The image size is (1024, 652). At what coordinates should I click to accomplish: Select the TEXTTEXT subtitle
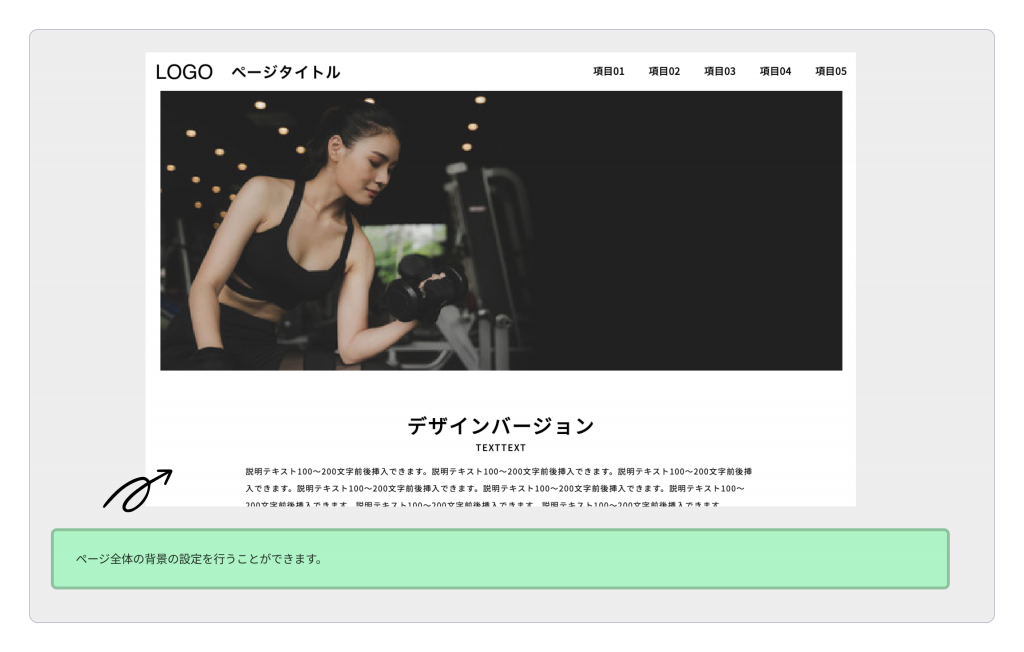coord(500,448)
